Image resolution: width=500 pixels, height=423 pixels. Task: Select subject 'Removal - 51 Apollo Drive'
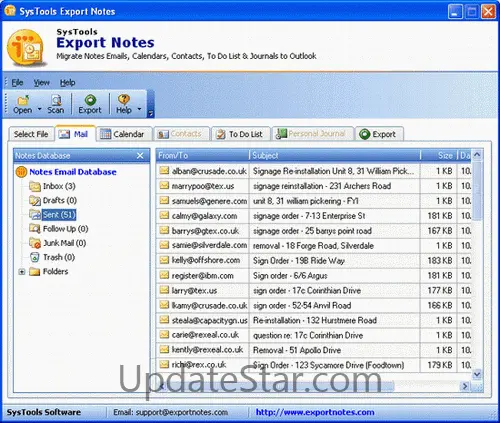297,350
